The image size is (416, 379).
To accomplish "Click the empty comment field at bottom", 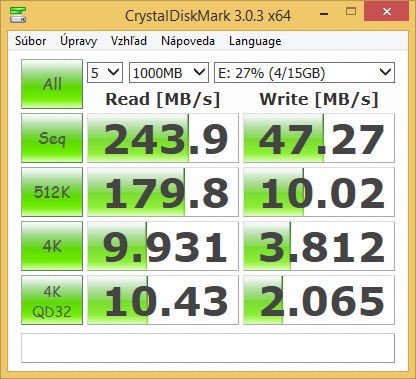I will (x=208, y=348).
